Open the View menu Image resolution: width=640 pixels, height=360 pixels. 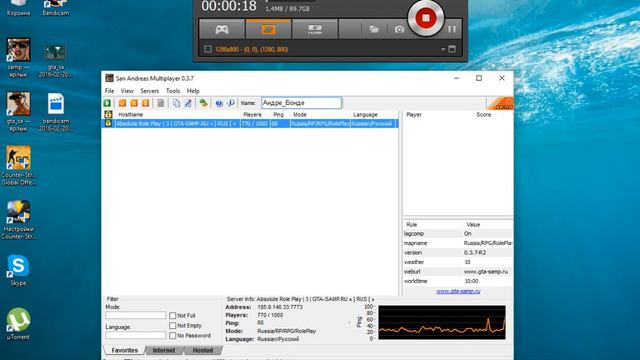(x=127, y=91)
